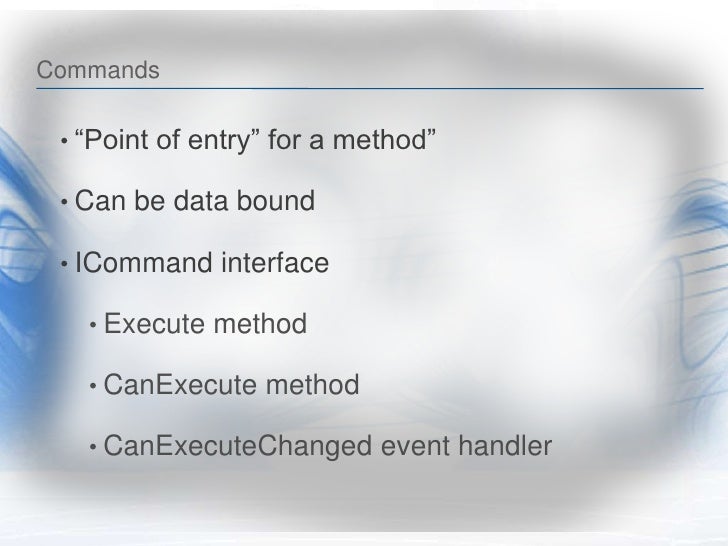Click the bullet dot before "Can be data bound"
This screenshot has height=546, width=728.
(x=64, y=202)
